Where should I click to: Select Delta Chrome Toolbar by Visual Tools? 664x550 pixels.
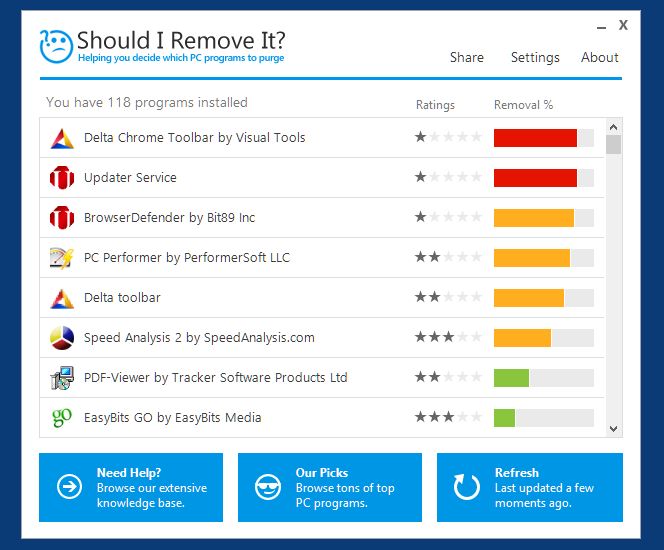(x=322, y=138)
